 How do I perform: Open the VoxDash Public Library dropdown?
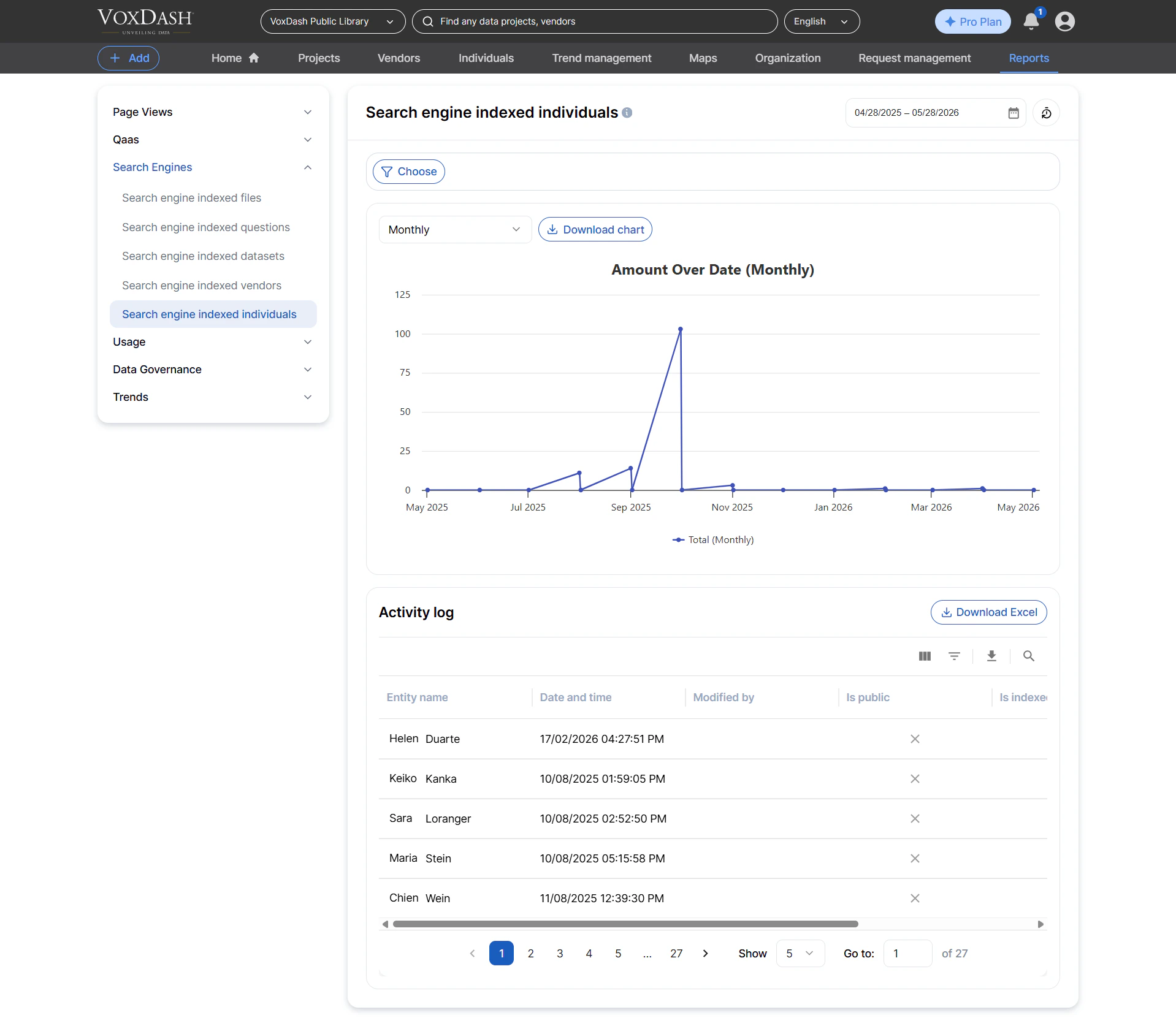pos(333,21)
